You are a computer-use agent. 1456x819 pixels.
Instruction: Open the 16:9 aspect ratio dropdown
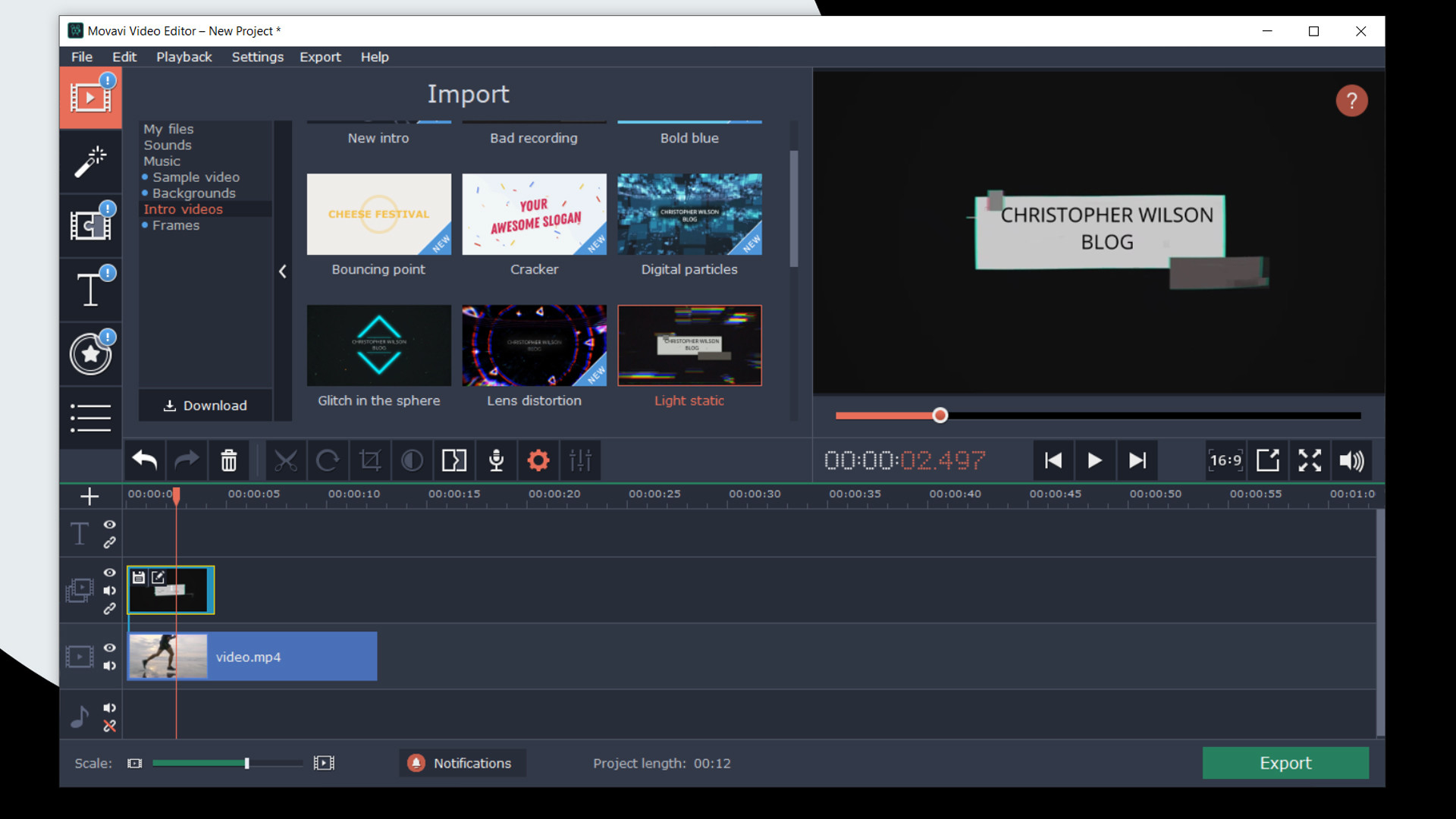(1224, 460)
